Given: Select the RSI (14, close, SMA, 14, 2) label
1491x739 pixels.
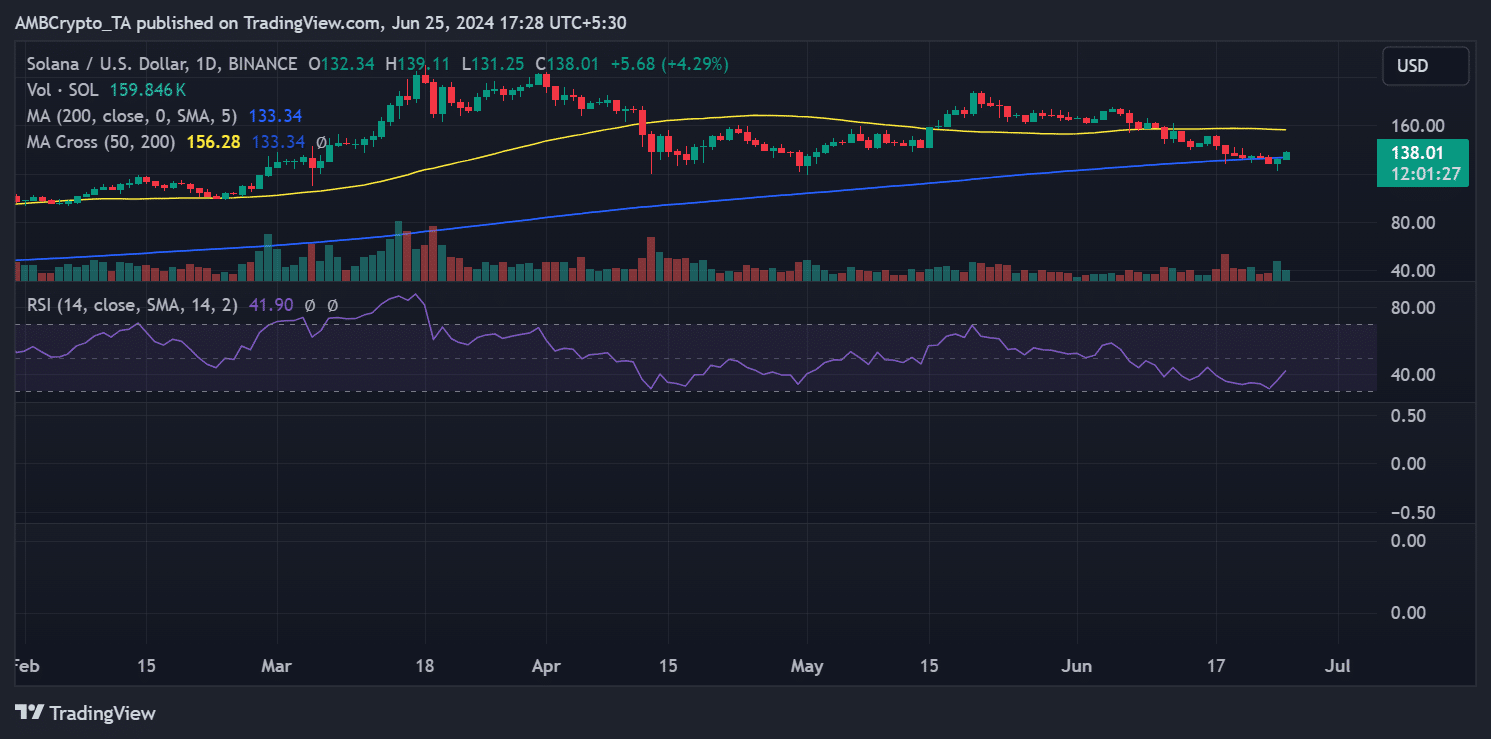Looking at the screenshot, I should click(x=132, y=305).
